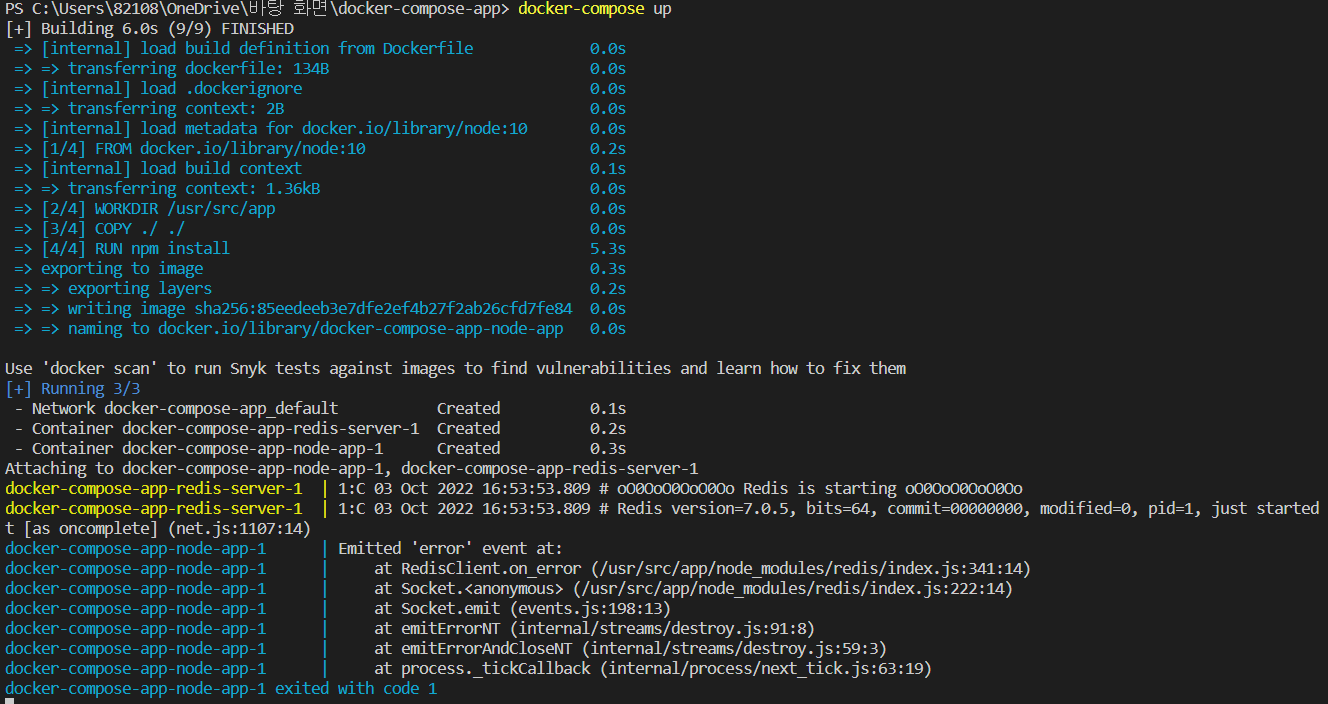1328x704 pixels.
Task: Click '[internal] load .dockerignore' line
Action: pos(320,89)
